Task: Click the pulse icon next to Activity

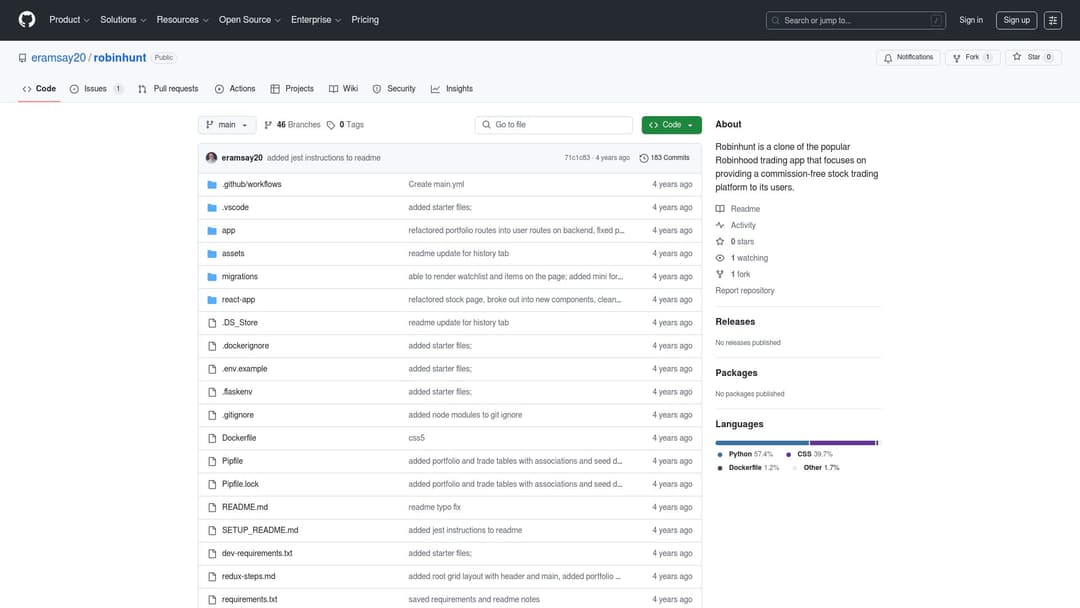Action: point(720,225)
